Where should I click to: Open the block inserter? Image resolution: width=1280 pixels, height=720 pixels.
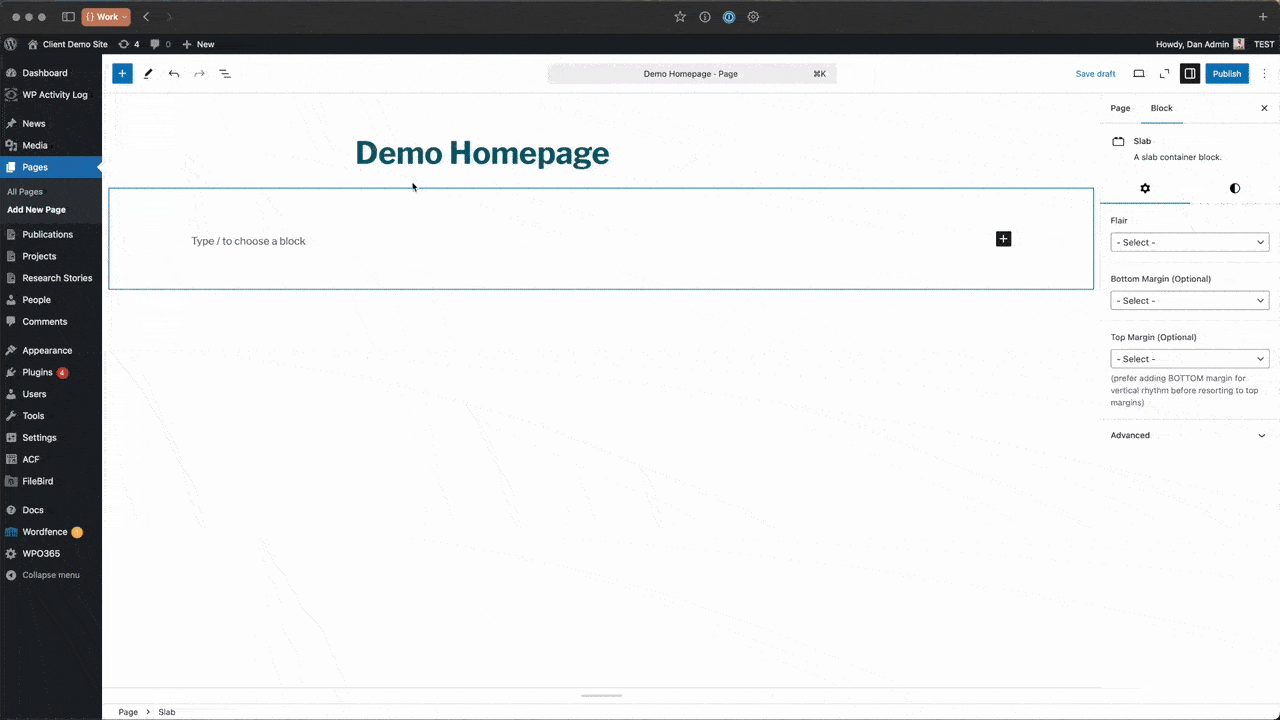tap(122, 73)
